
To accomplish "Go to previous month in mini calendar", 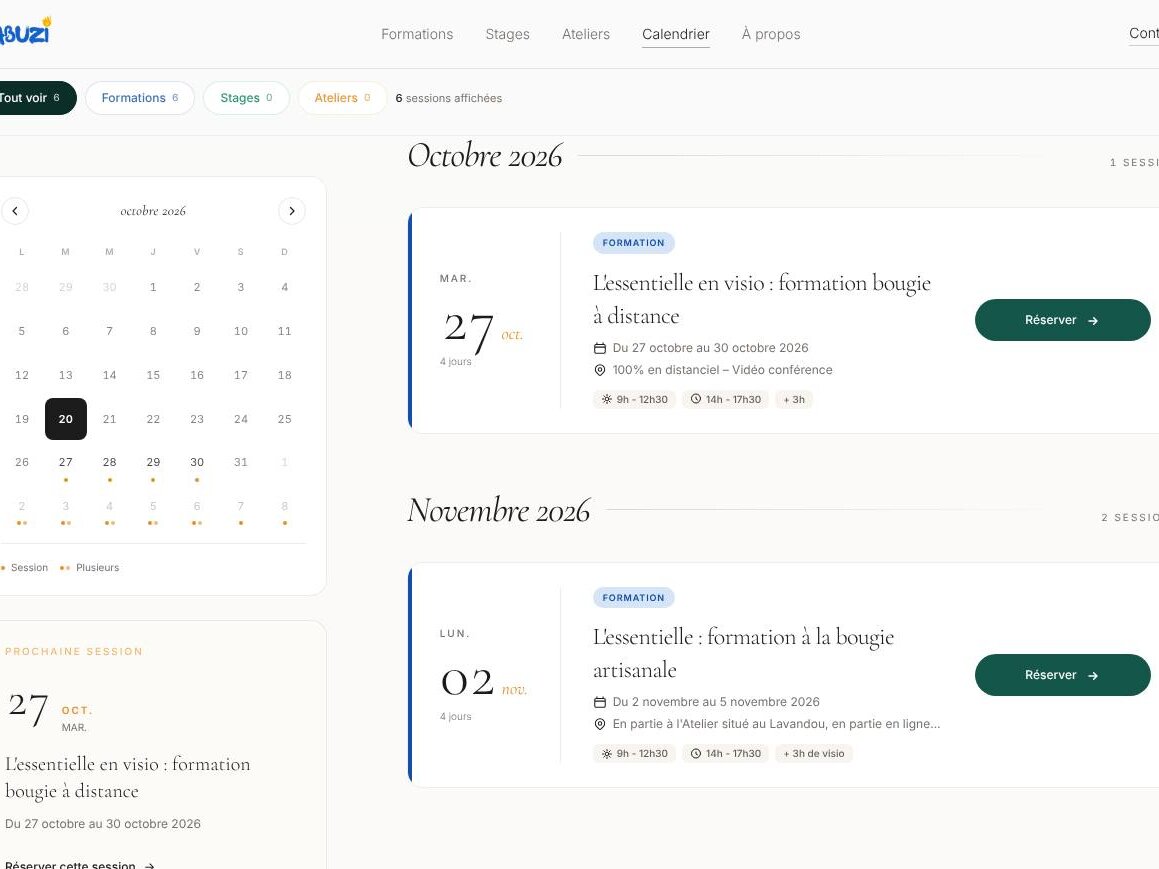I will pyautogui.click(x=15, y=211).
